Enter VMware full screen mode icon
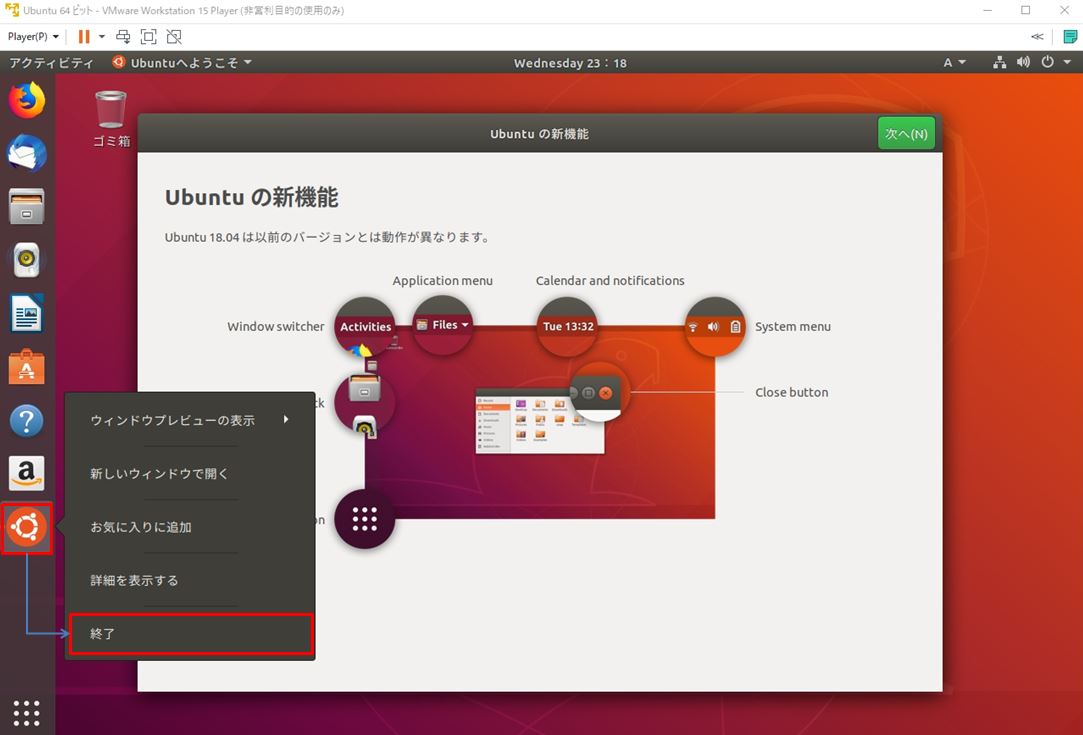The height and width of the screenshot is (735, 1083). pos(148,37)
